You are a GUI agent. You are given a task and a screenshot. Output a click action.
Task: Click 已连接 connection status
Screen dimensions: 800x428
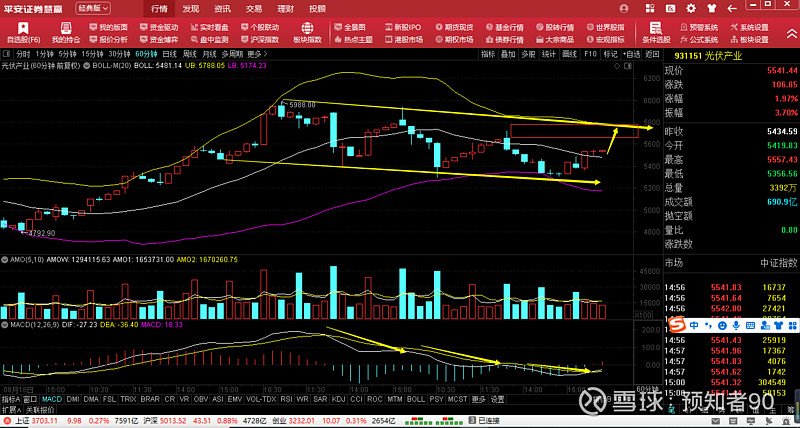(489, 421)
